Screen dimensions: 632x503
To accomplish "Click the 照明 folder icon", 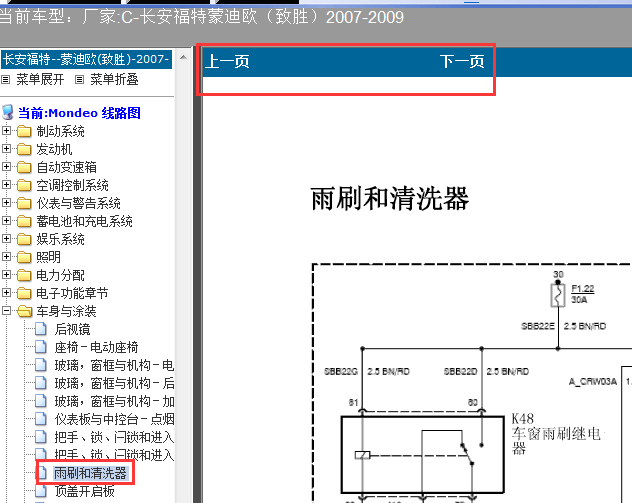I will (x=24, y=257).
